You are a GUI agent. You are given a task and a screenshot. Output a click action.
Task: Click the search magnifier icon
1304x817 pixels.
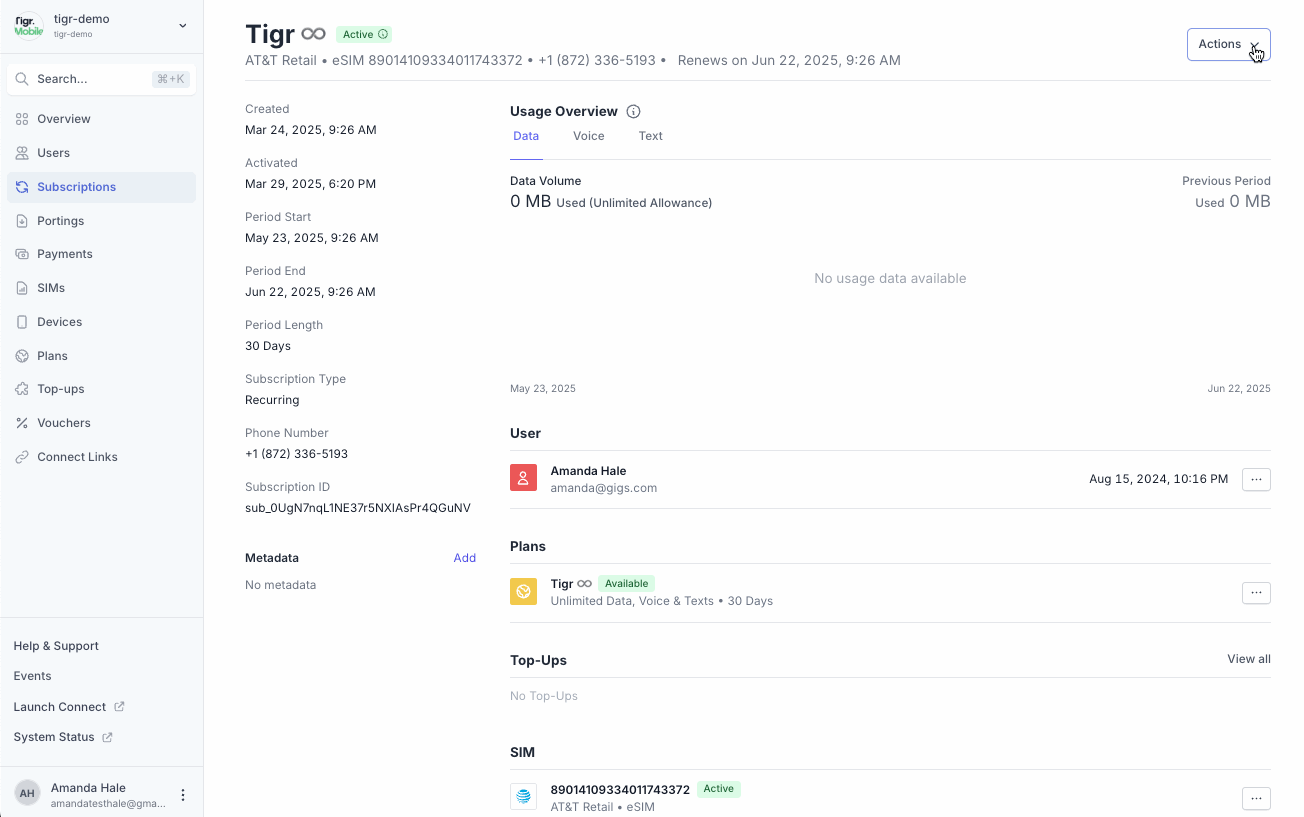[22, 79]
